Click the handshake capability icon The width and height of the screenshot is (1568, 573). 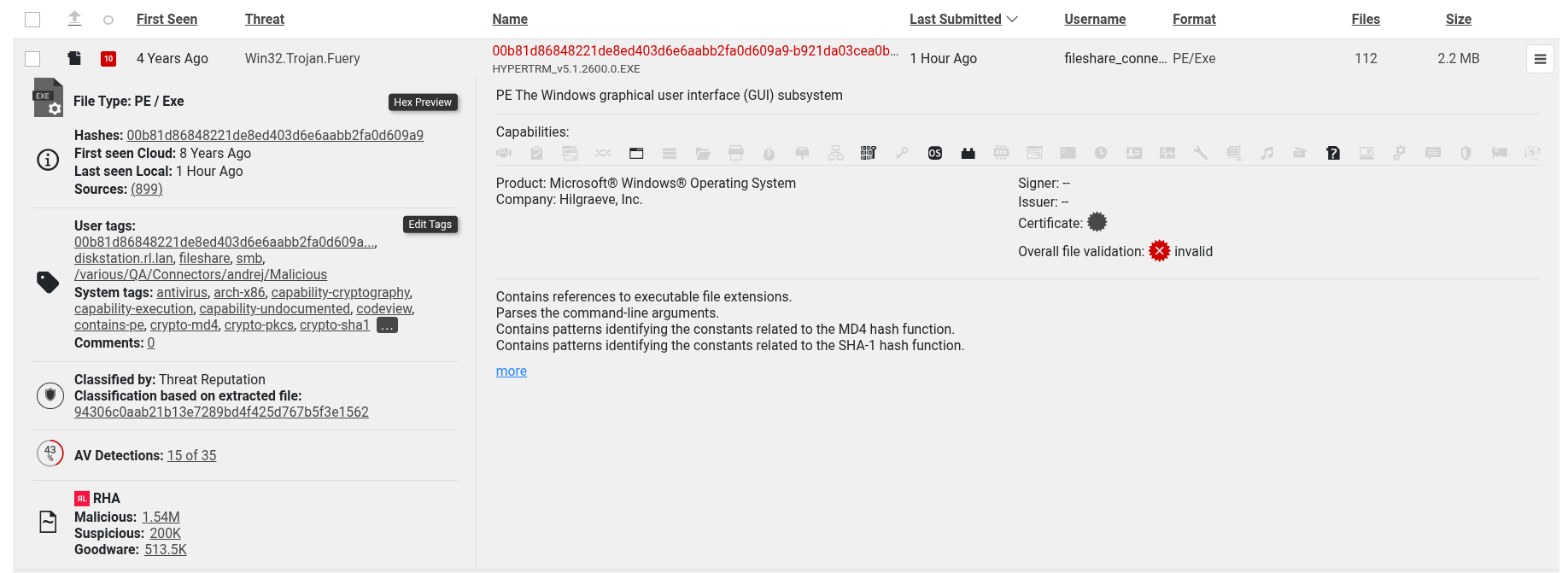coord(504,153)
